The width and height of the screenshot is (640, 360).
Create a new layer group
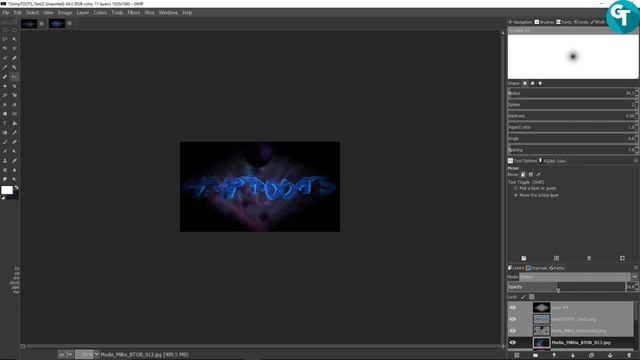point(536,356)
